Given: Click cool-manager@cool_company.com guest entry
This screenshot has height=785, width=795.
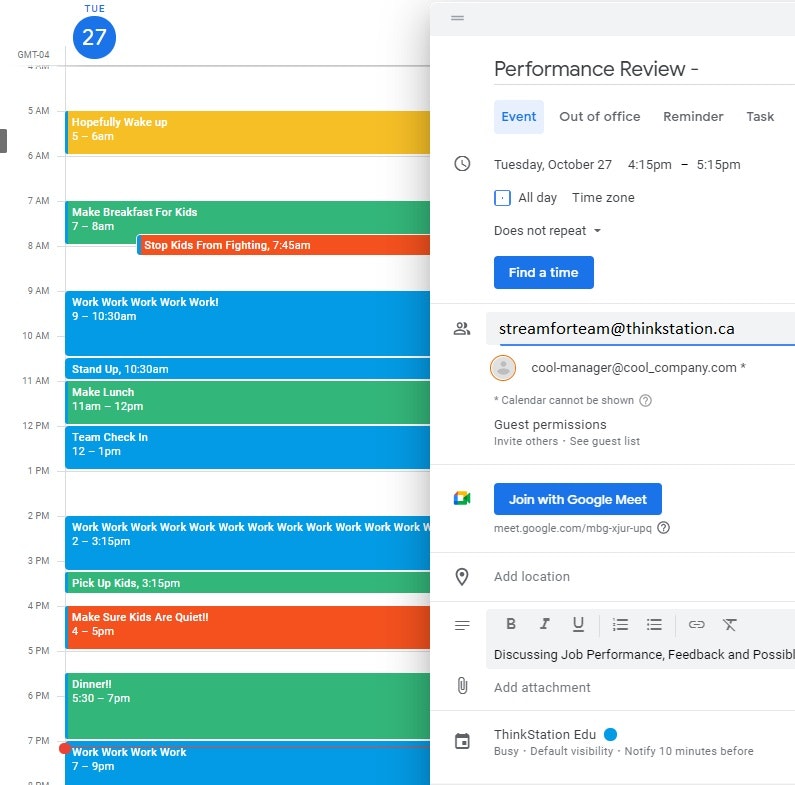Looking at the screenshot, I should pos(638,368).
